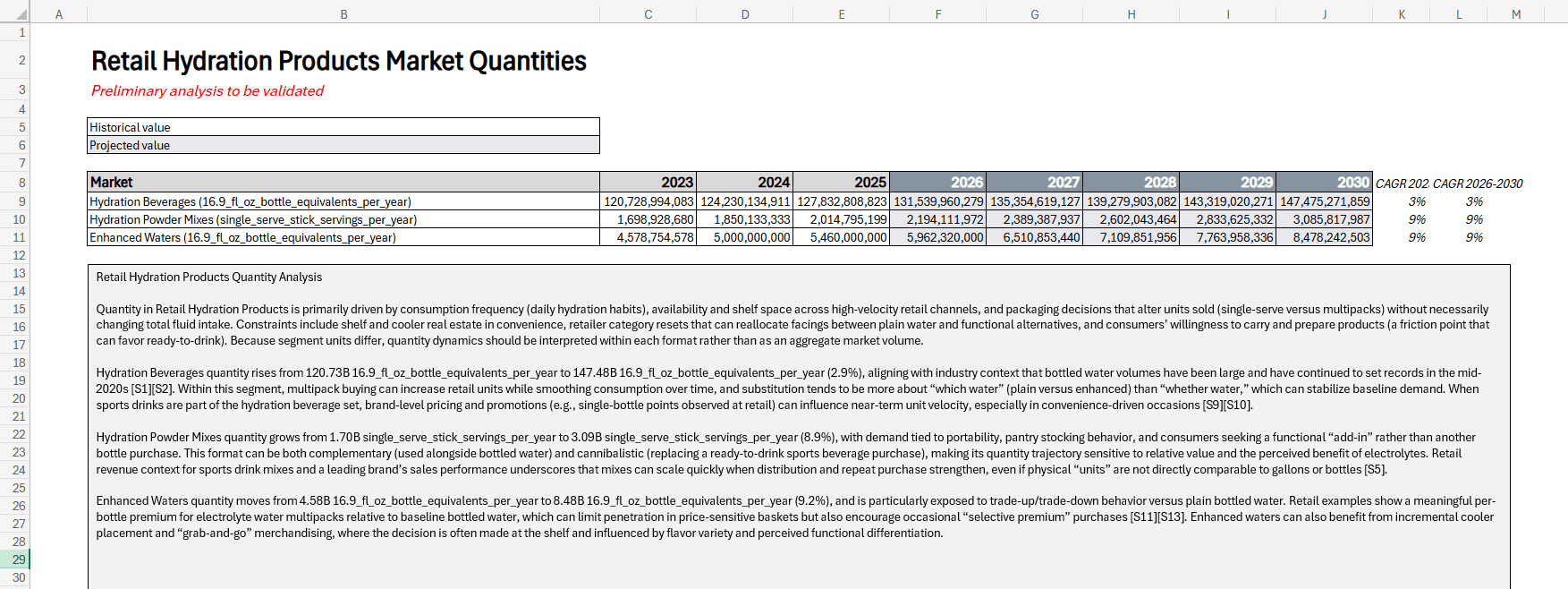Click cell value 1,850,133,333
The height and width of the screenshot is (589, 1568).
[x=744, y=219]
